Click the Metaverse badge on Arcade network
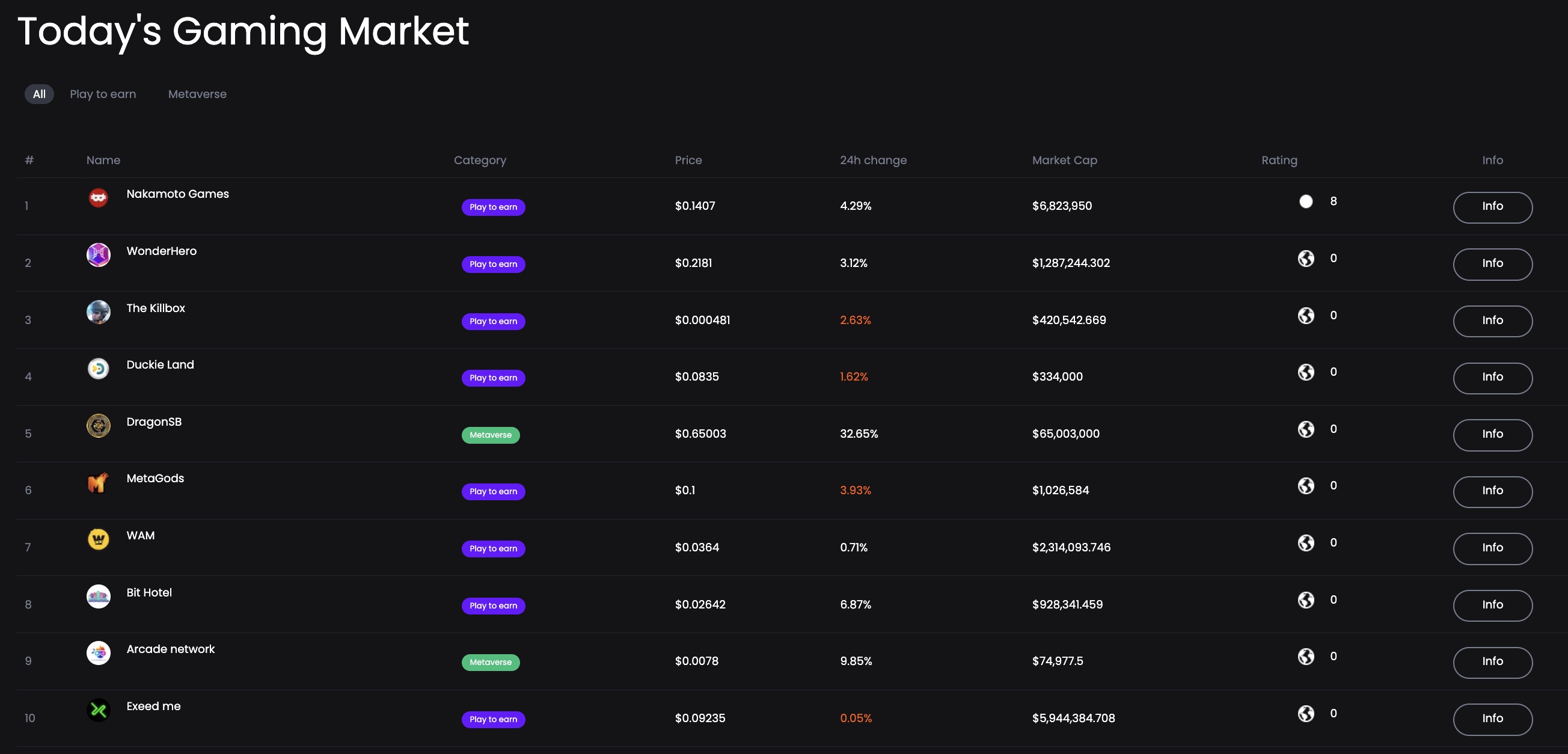1568x754 pixels. pos(490,662)
